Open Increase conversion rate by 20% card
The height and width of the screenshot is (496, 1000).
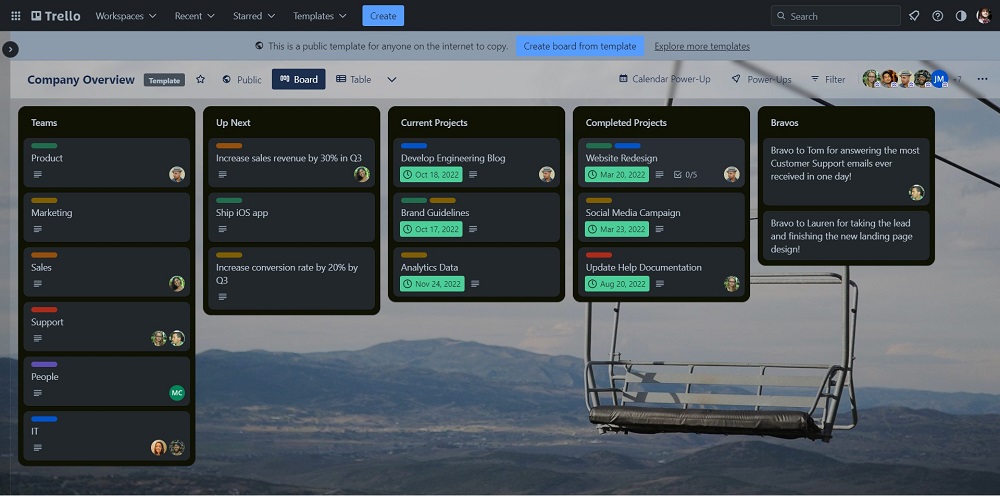[291, 279]
